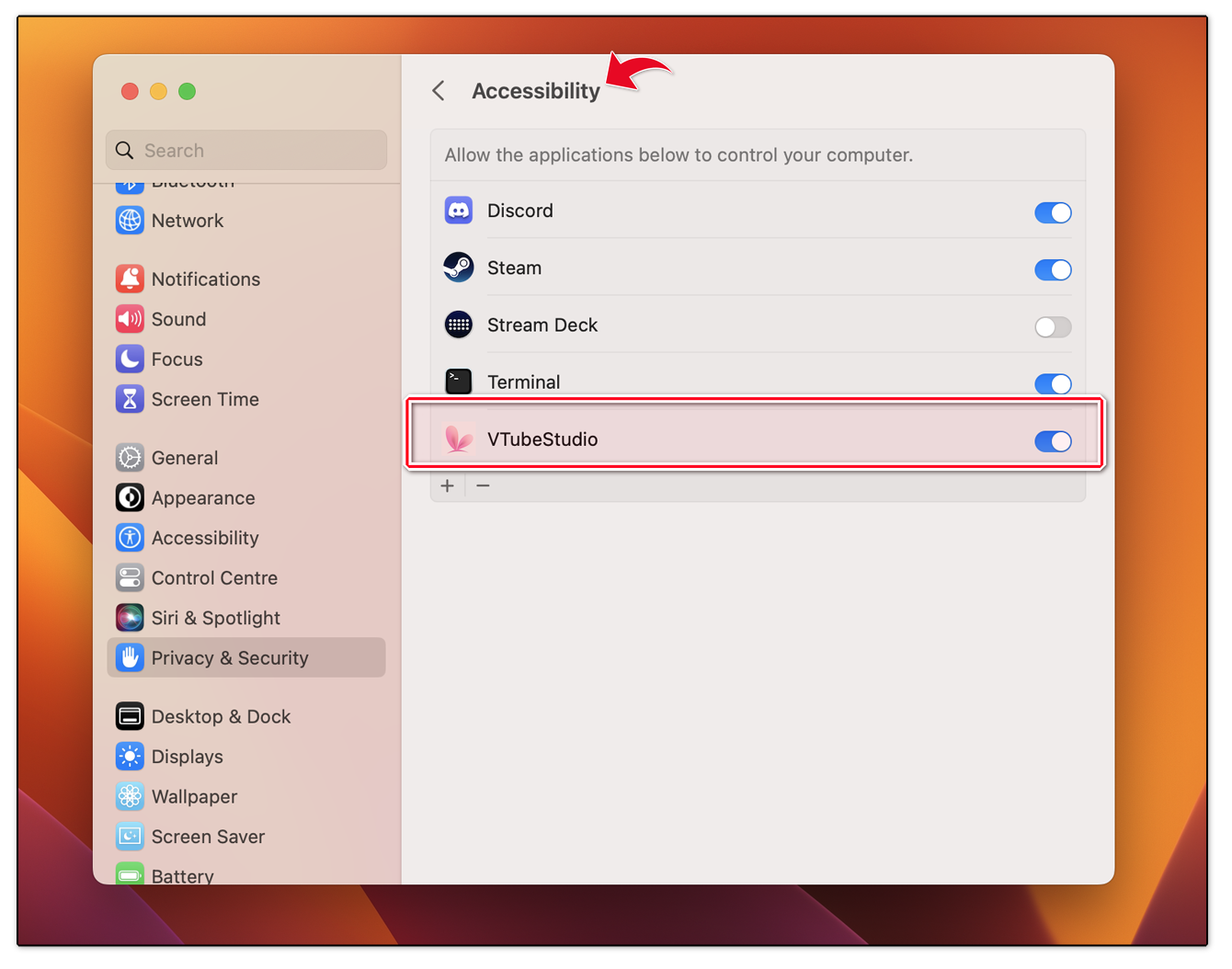This screenshot has height=969, width=1232.
Task: Click the Desktop & Dock icon
Action: click(x=130, y=716)
